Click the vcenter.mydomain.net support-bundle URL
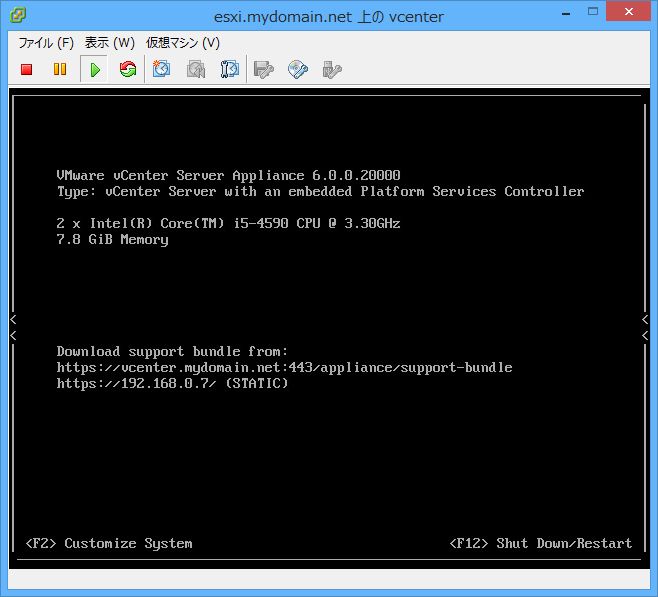 point(285,368)
